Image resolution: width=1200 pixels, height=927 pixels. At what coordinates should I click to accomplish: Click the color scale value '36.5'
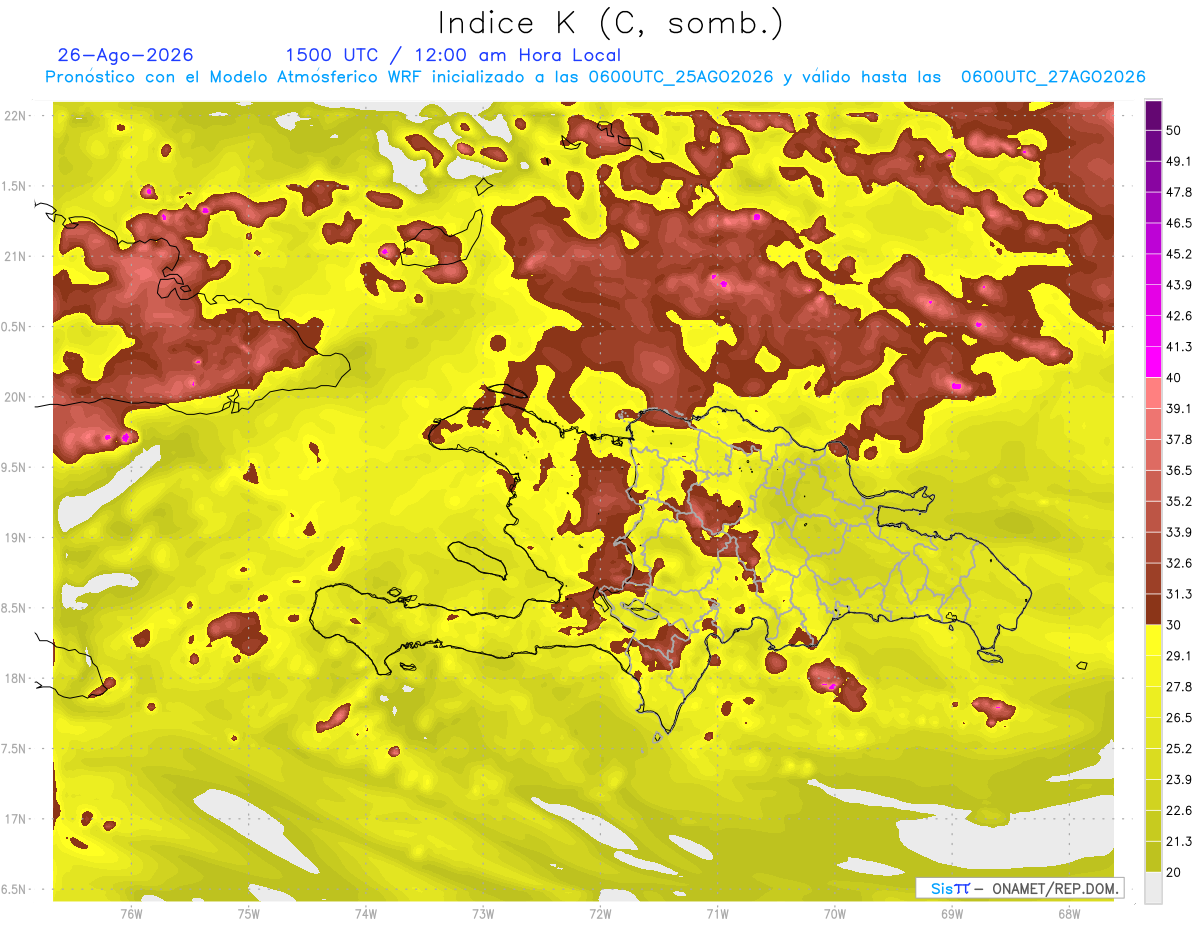[1178, 470]
